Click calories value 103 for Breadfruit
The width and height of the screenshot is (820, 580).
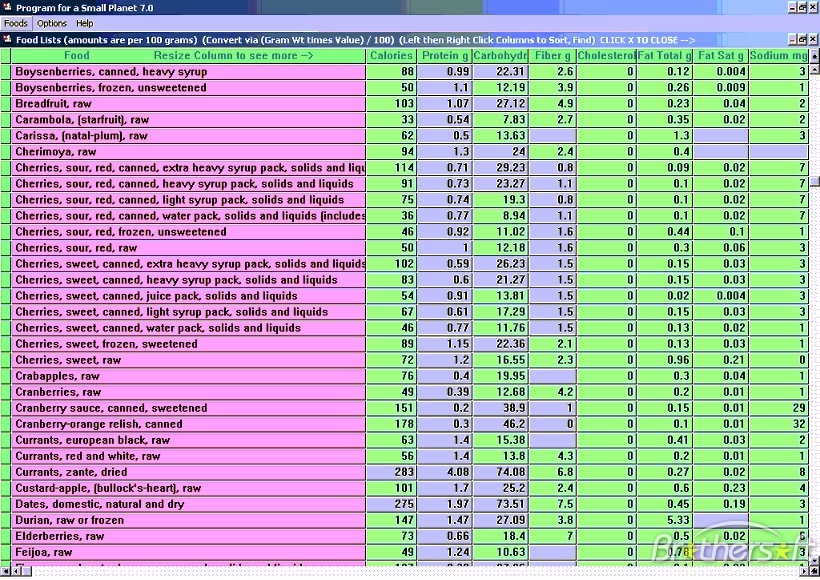tap(391, 104)
